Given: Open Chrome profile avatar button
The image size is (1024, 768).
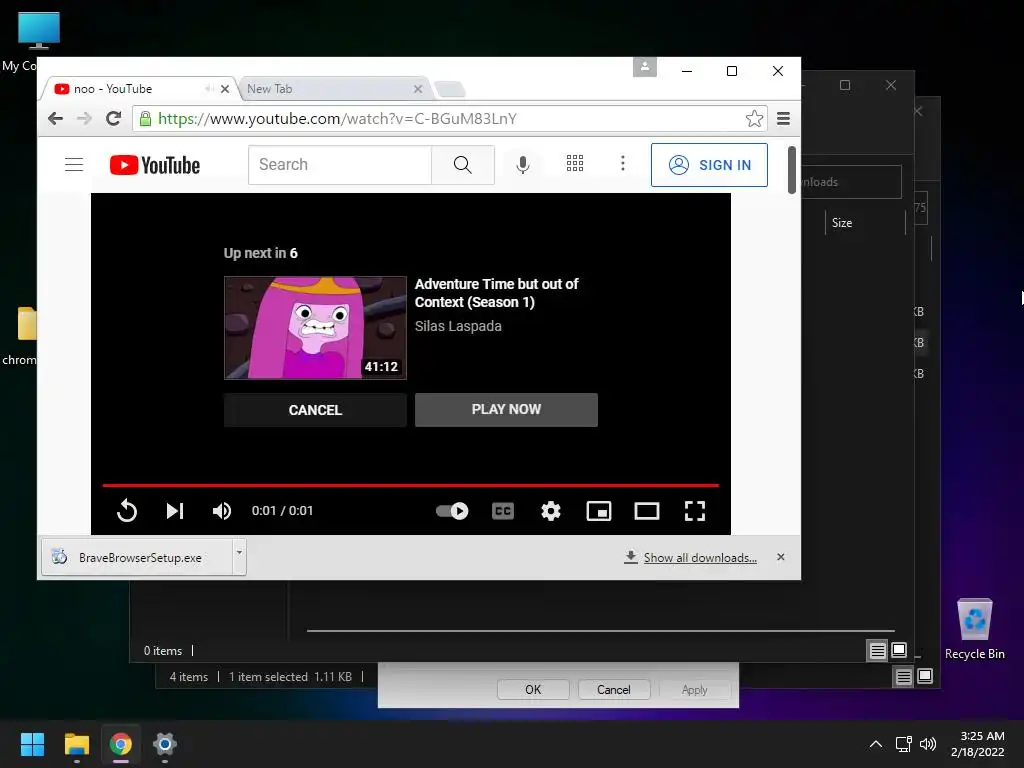Looking at the screenshot, I should click(645, 67).
